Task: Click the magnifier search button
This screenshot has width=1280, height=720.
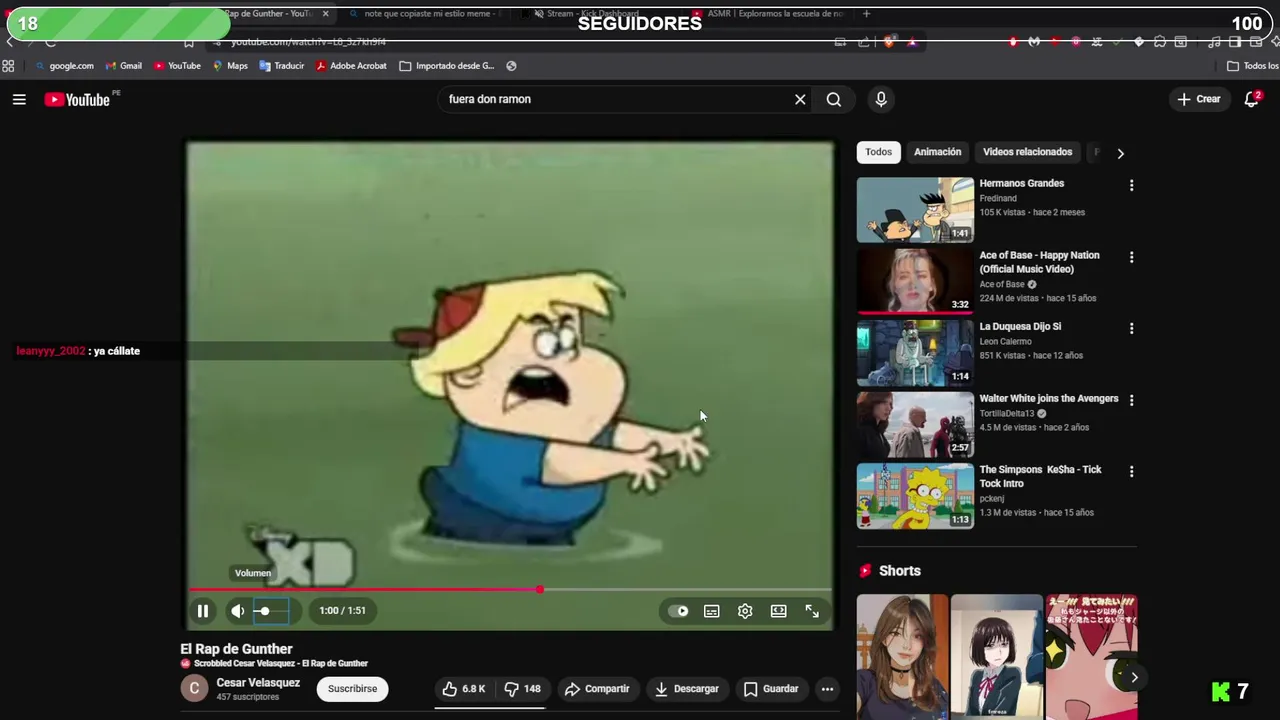Action: (834, 99)
